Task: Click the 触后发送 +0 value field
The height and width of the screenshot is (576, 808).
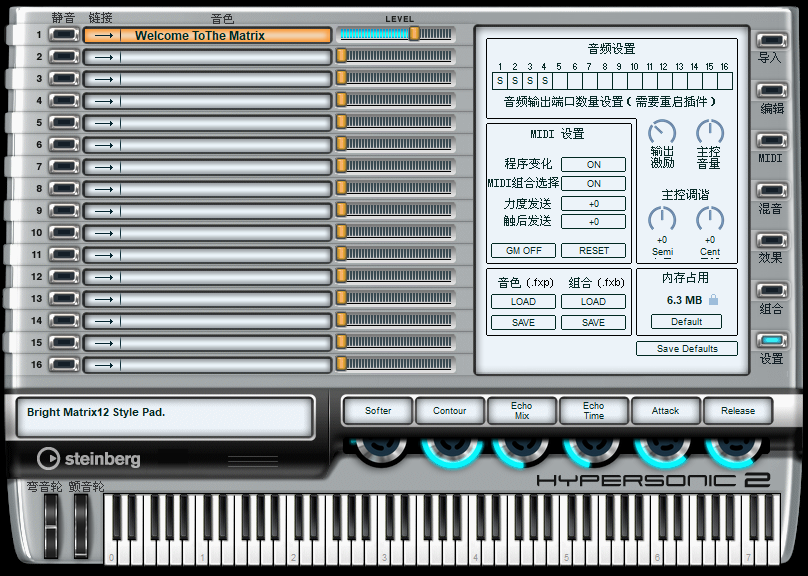Action: (593, 222)
